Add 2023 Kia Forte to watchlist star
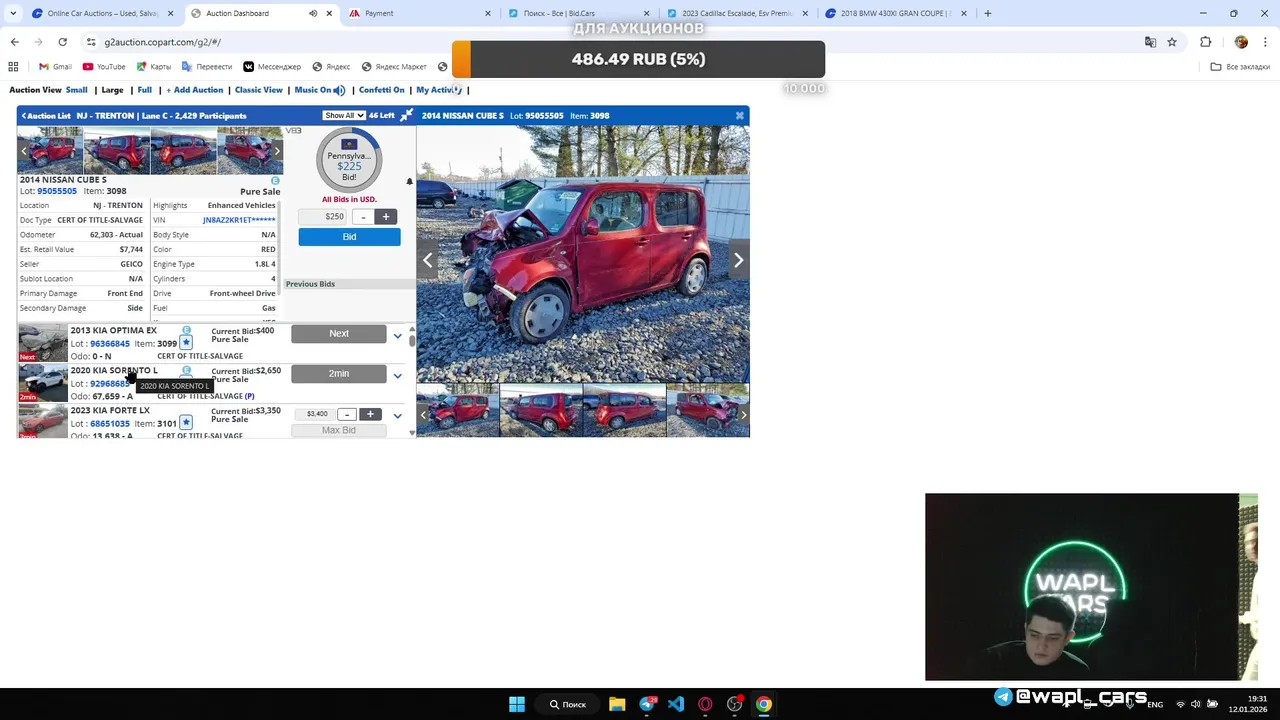This screenshot has height=720, width=1280. pyautogui.click(x=186, y=423)
